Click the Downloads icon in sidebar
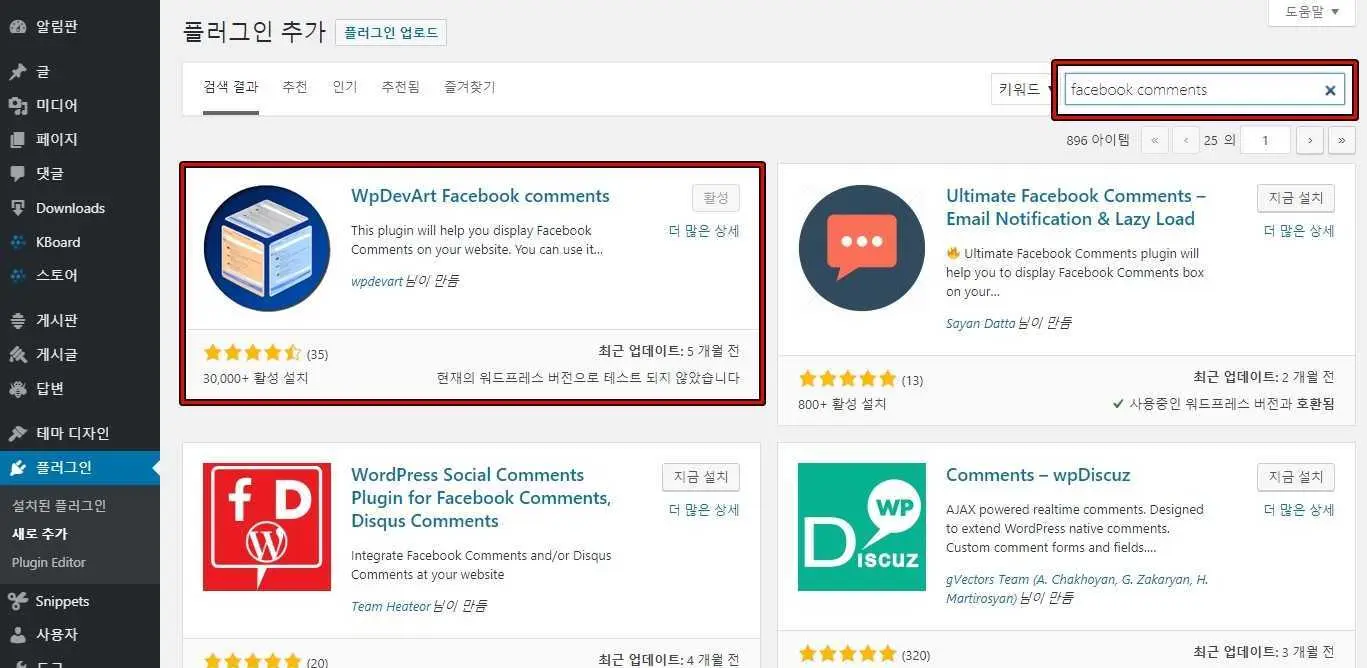This screenshot has height=668, width=1367. pyautogui.click(x=18, y=208)
